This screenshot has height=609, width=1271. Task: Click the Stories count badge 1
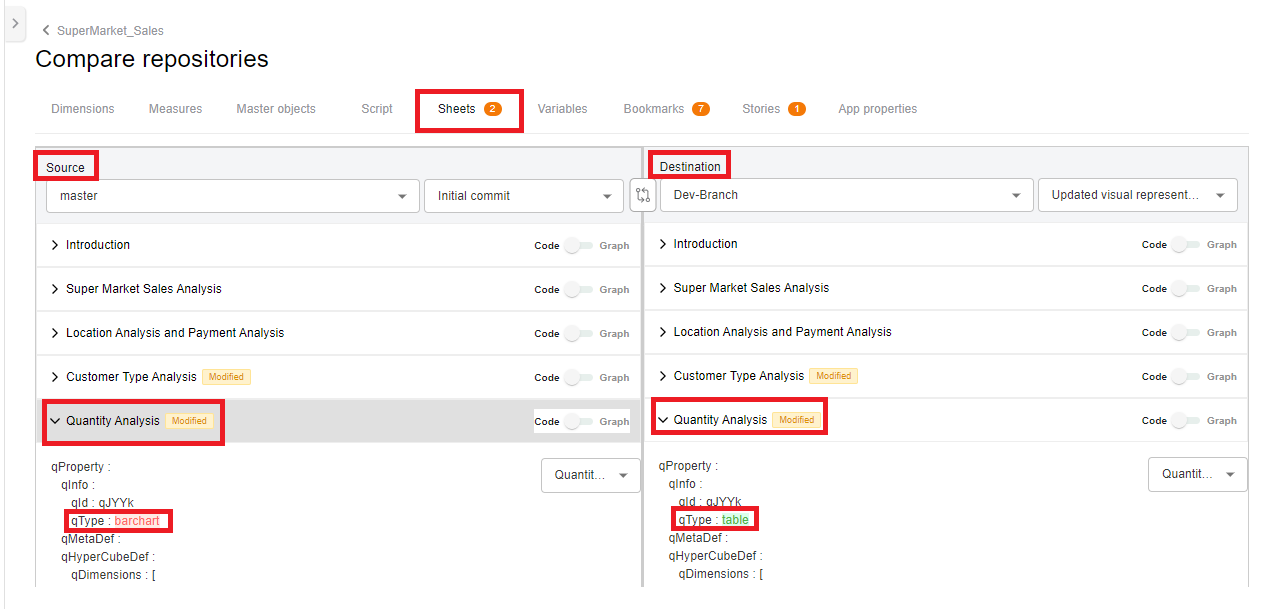point(796,109)
